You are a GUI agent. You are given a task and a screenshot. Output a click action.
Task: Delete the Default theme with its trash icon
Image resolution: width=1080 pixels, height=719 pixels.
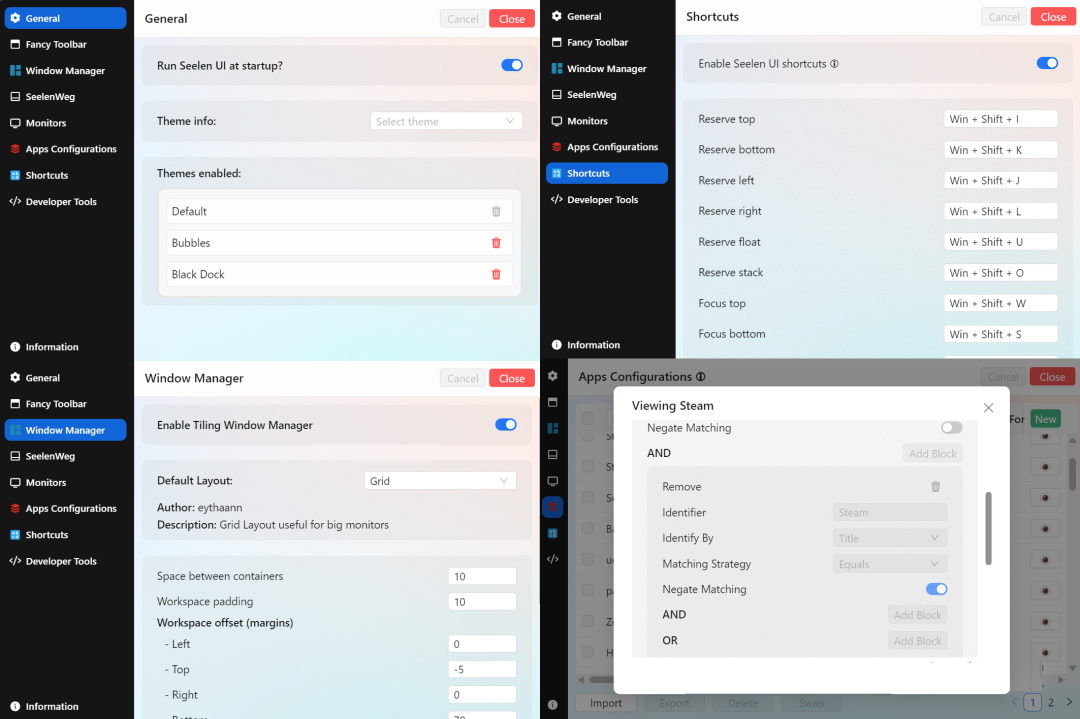pyautogui.click(x=496, y=211)
